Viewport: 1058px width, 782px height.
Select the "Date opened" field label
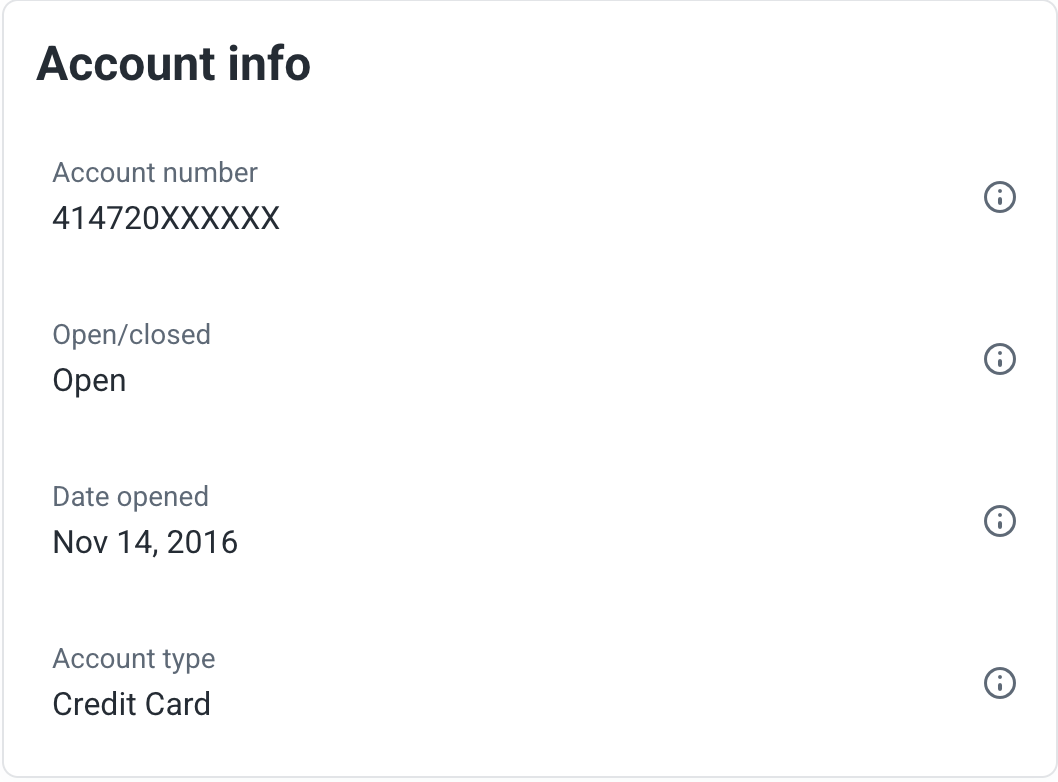130,497
